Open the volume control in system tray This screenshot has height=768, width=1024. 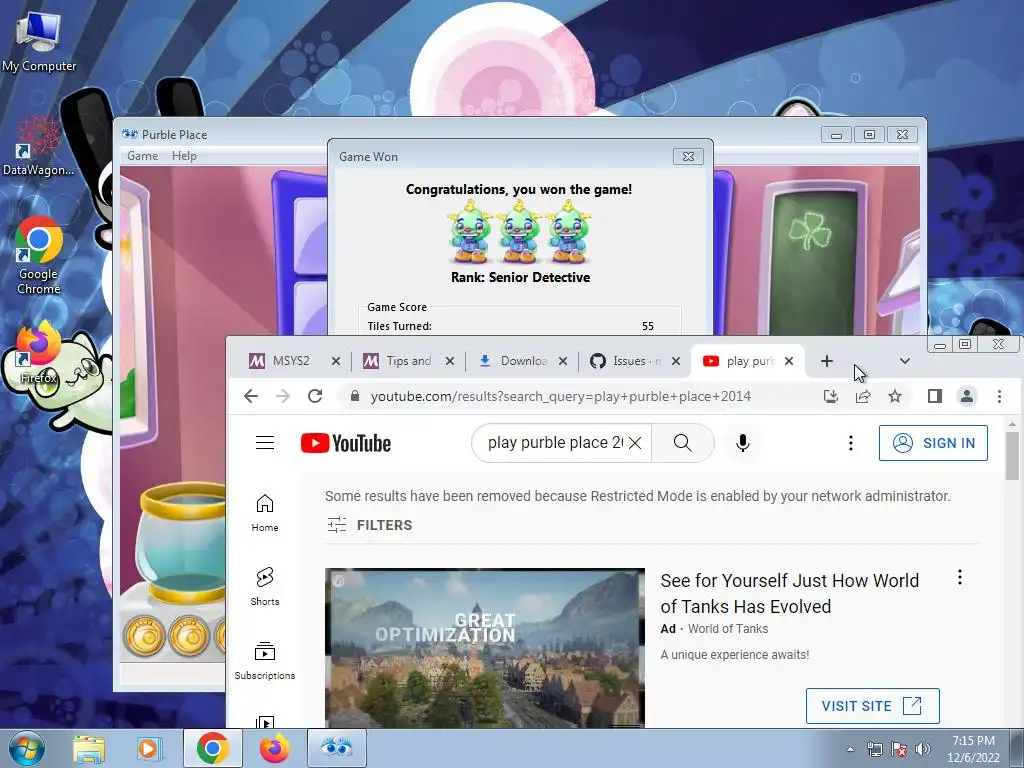click(x=923, y=749)
